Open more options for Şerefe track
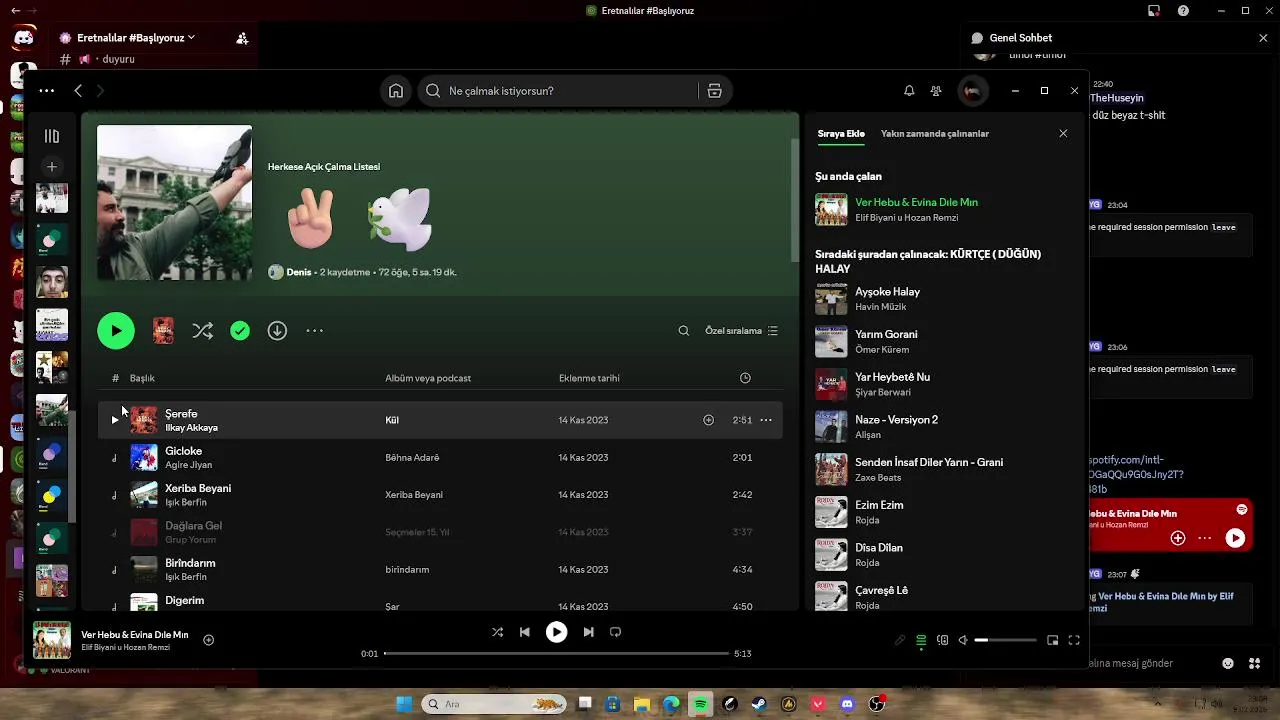Image resolution: width=1280 pixels, height=720 pixels. coord(766,420)
